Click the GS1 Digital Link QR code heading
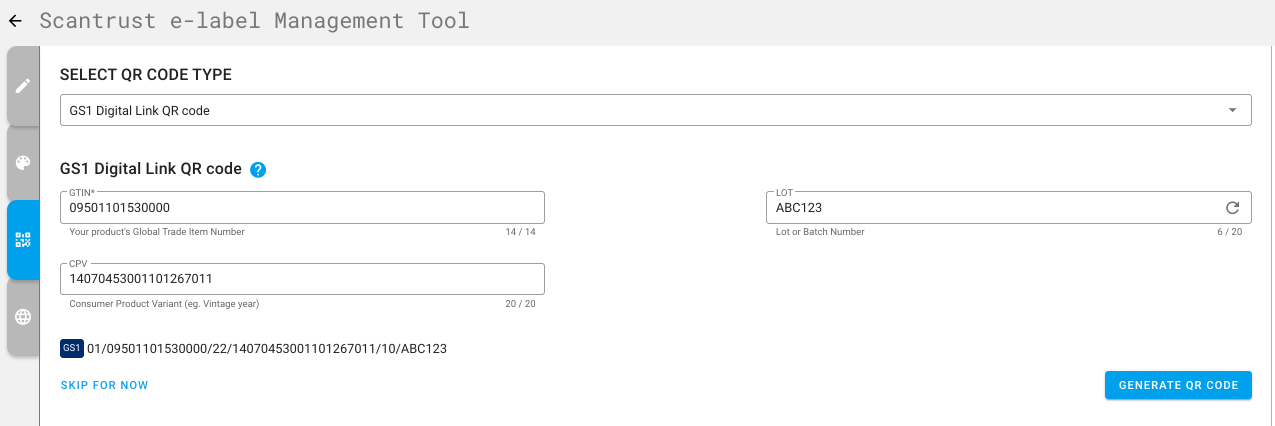The width and height of the screenshot is (1275, 426). pos(151,169)
